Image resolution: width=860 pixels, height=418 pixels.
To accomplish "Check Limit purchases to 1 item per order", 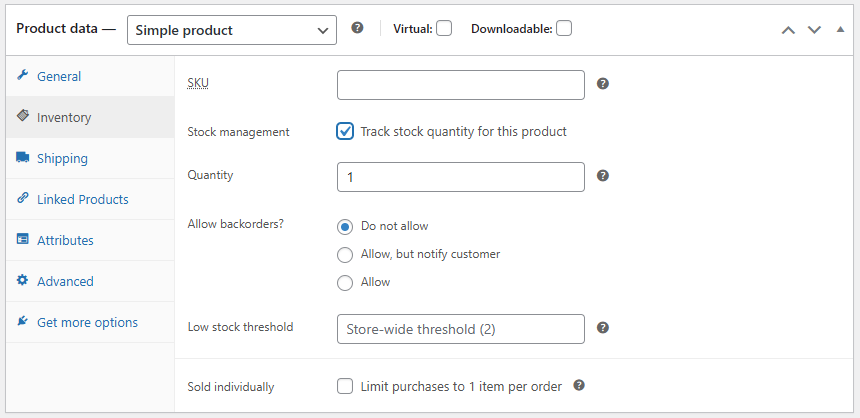I will pyautogui.click(x=345, y=387).
